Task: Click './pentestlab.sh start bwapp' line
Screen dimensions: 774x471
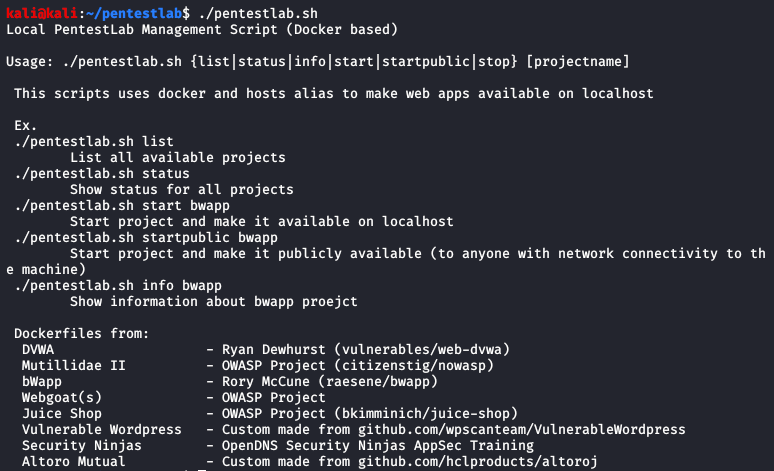Action: coord(122,206)
